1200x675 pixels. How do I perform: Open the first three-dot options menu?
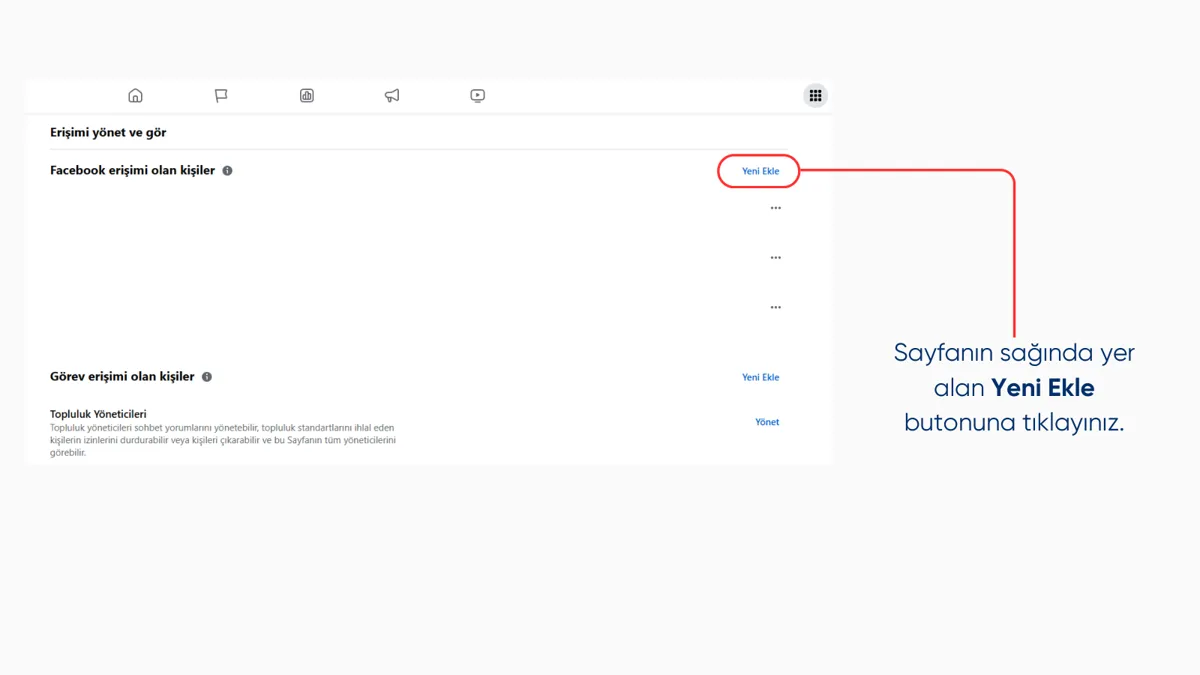click(775, 208)
